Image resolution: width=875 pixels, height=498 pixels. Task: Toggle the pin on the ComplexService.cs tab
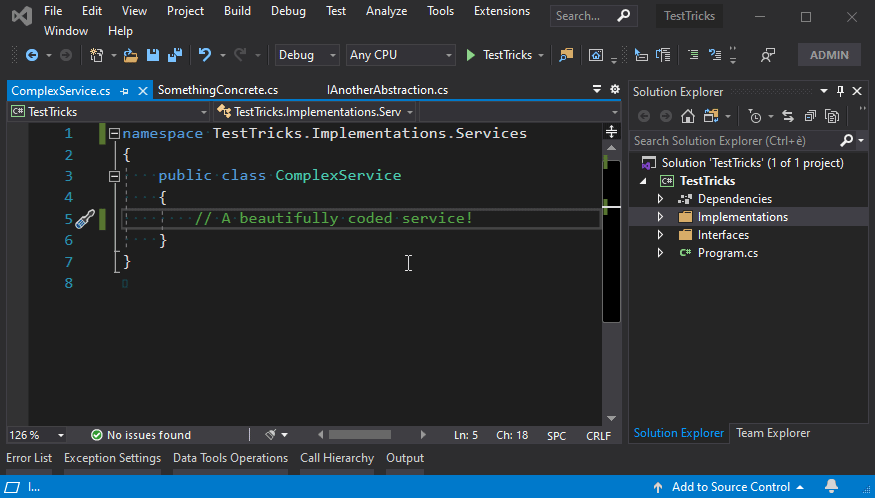pyautogui.click(x=124, y=91)
